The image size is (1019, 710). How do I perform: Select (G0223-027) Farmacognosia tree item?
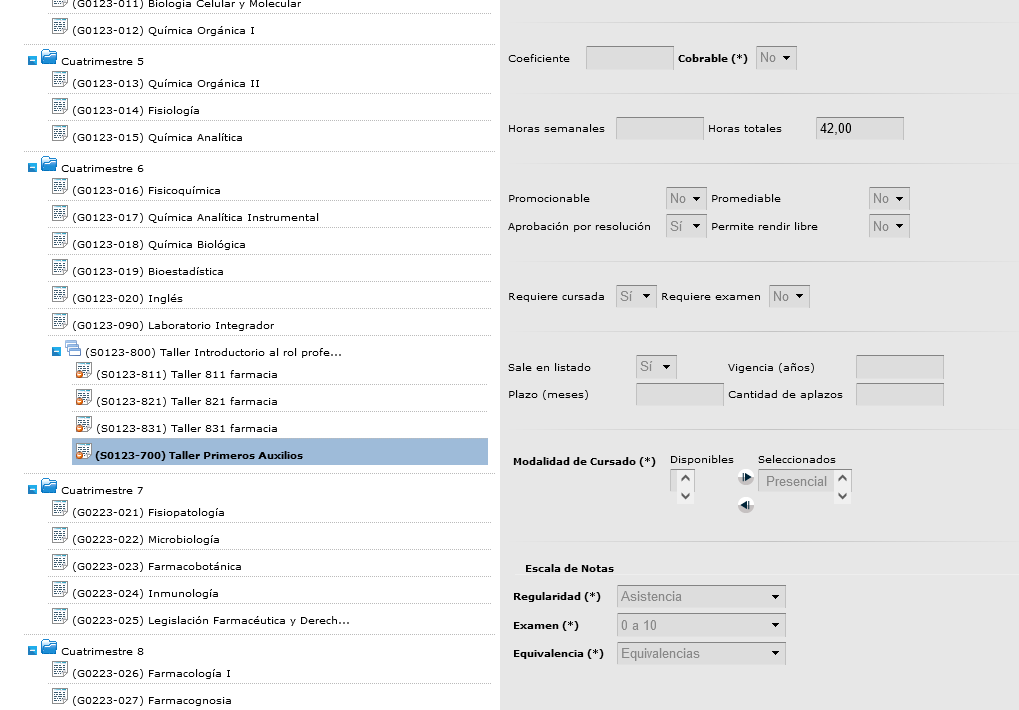coord(151,700)
